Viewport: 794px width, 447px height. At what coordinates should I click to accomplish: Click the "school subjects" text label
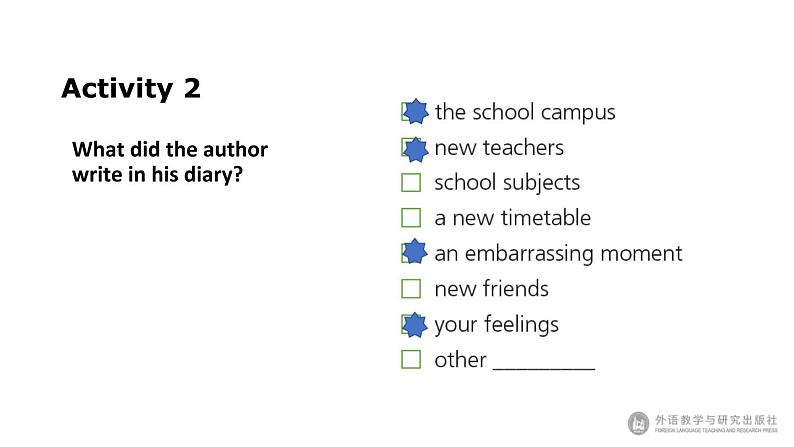[x=507, y=183]
